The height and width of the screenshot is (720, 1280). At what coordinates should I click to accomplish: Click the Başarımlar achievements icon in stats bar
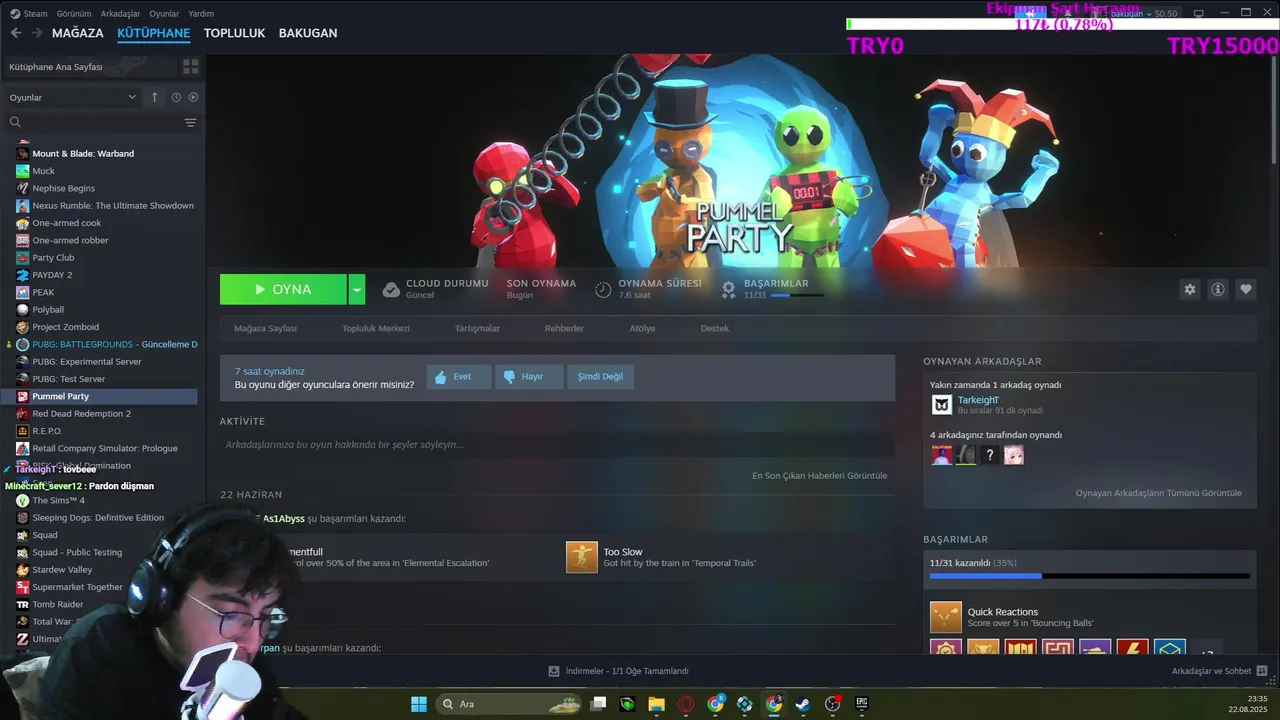(729, 289)
